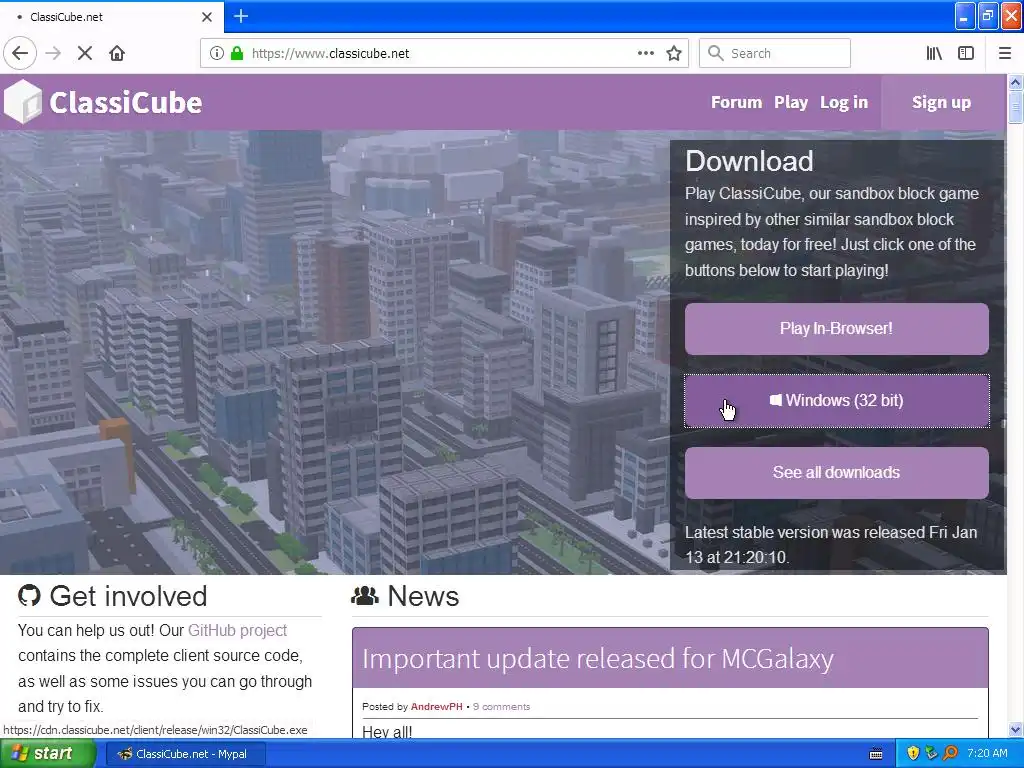This screenshot has height=768, width=1024.
Task: Stop loading the page
Action: (85, 54)
